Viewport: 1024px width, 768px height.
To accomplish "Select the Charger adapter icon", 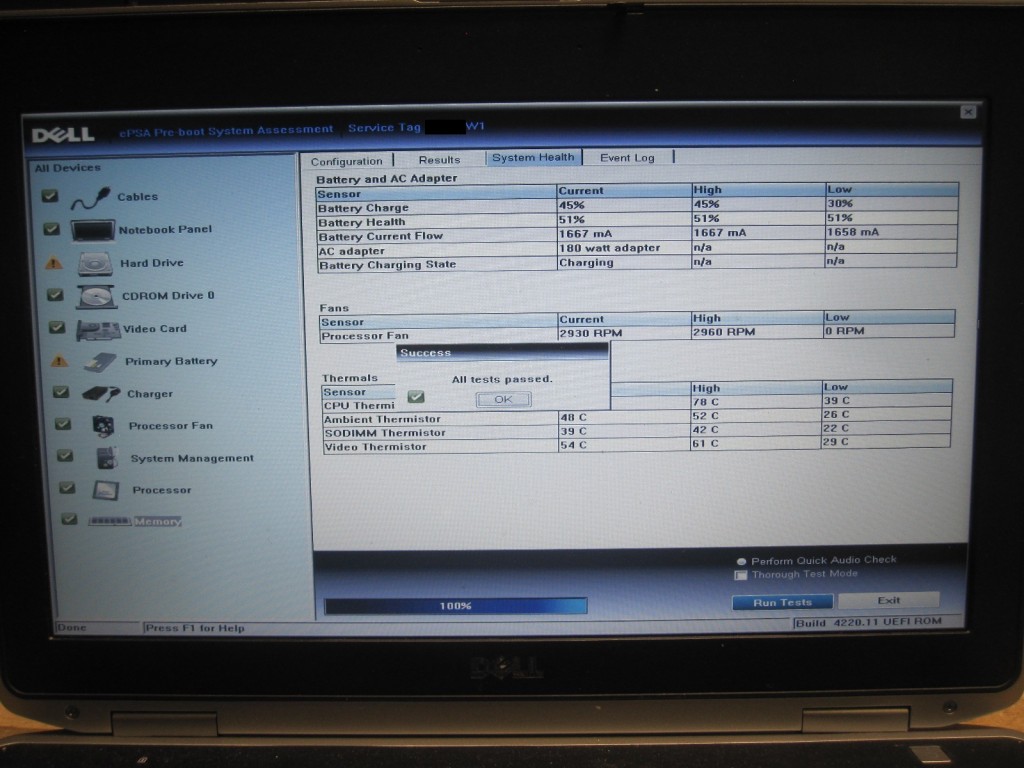I will click(x=101, y=394).
